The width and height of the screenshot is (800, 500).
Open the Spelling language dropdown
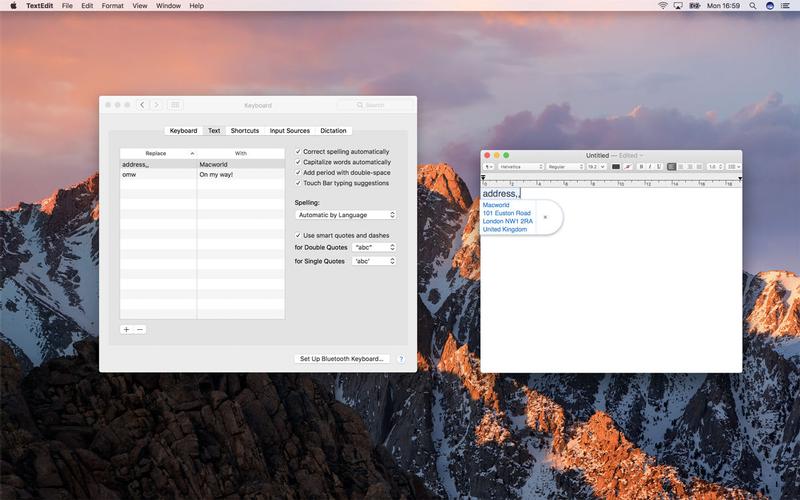pyautogui.click(x=346, y=215)
